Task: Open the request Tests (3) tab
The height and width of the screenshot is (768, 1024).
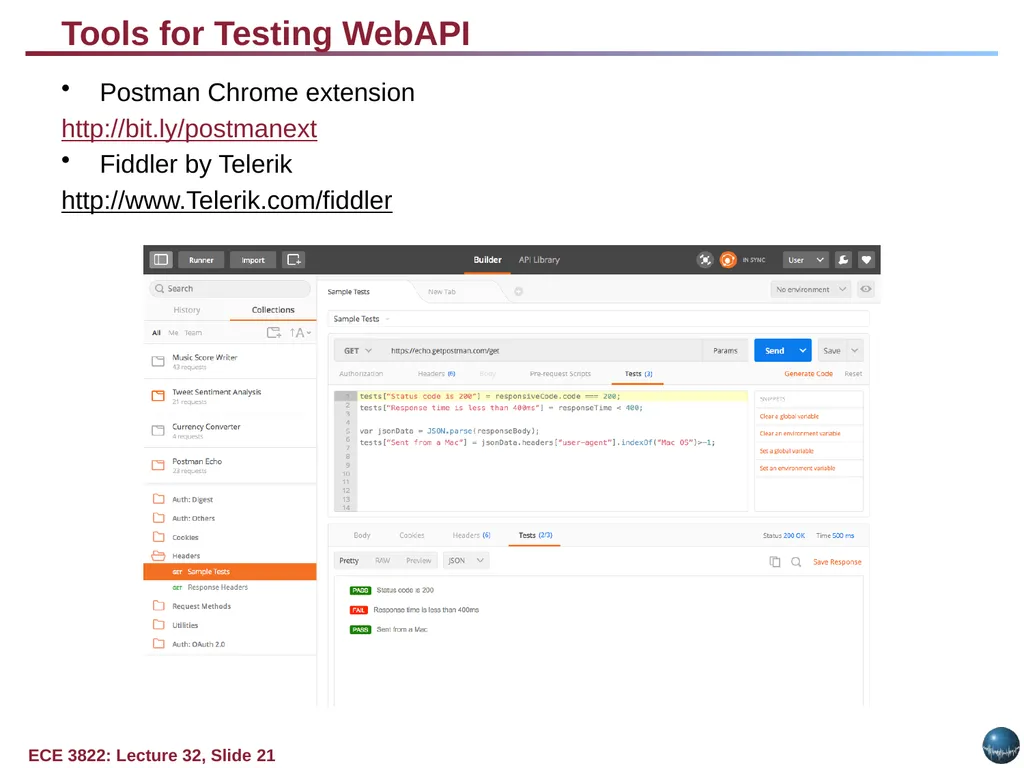Action: [638, 374]
